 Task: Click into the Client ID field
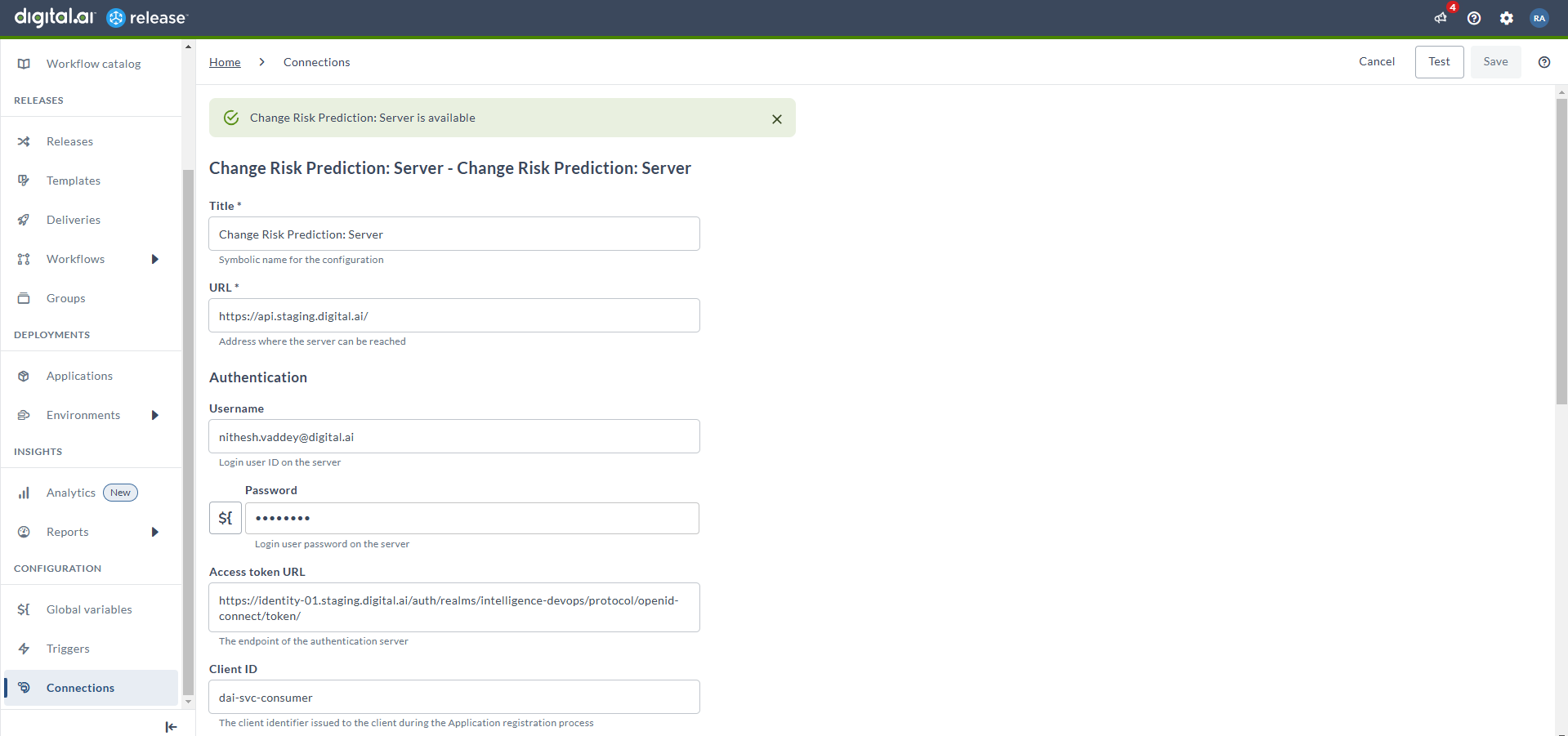pos(454,697)
